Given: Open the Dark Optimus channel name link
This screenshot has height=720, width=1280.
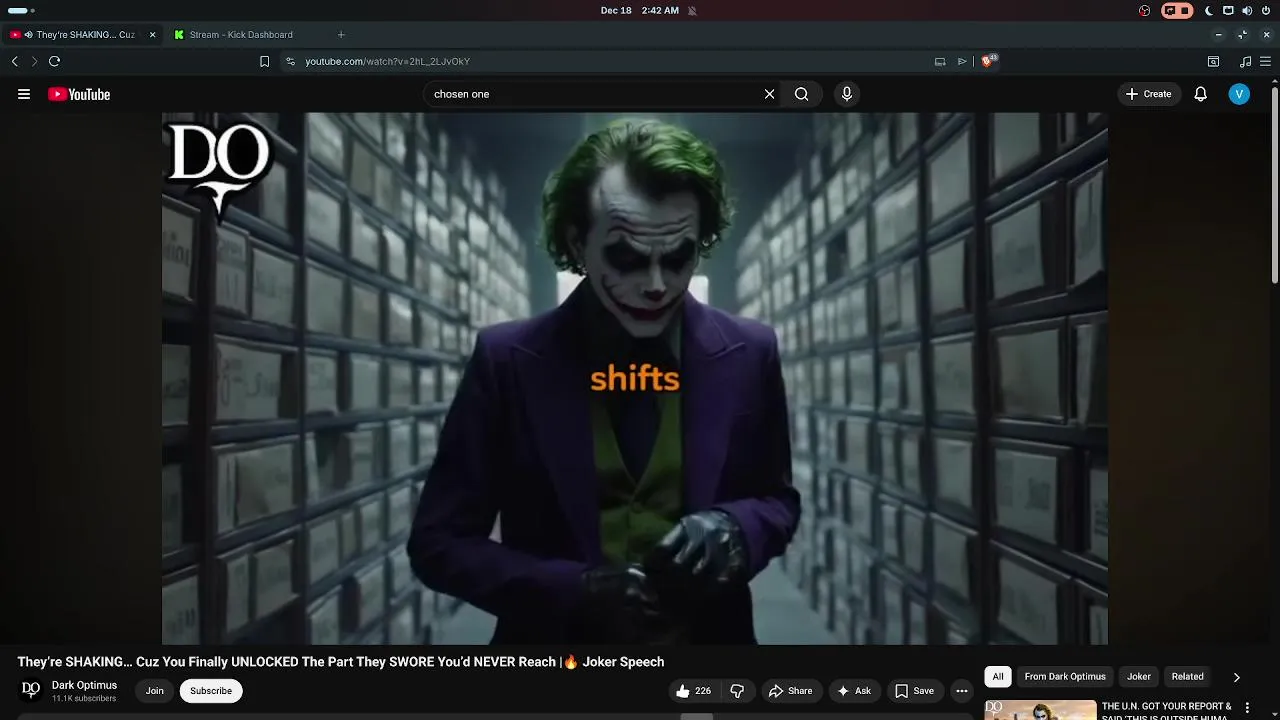Looking at the screenshot, I should click(x=84, y=685).
